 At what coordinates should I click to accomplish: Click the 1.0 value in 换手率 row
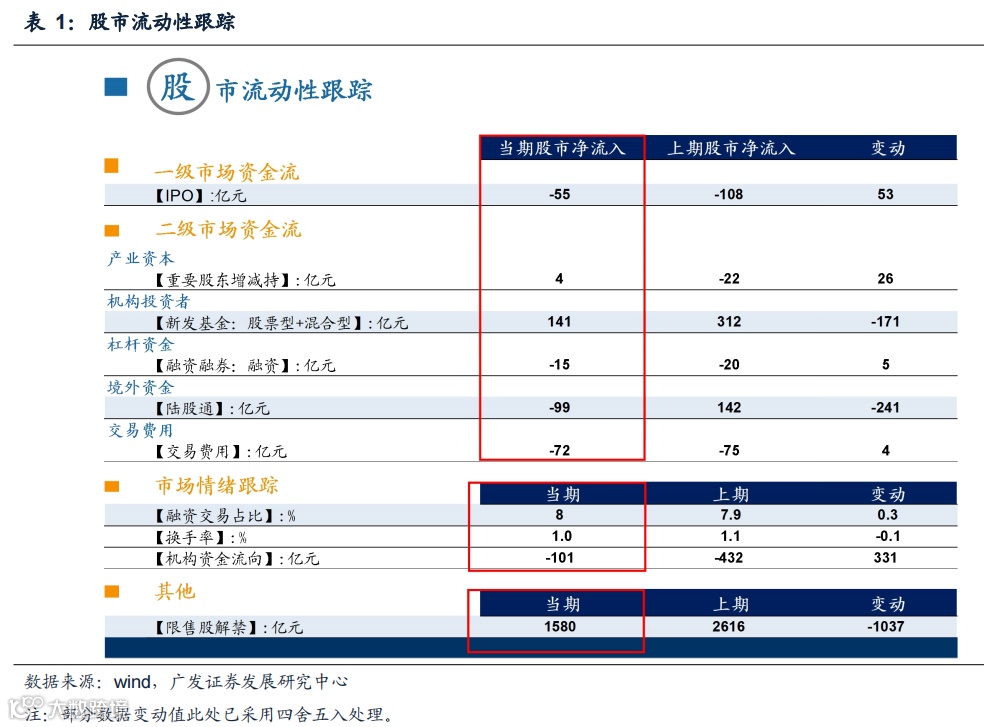[562, 536]
